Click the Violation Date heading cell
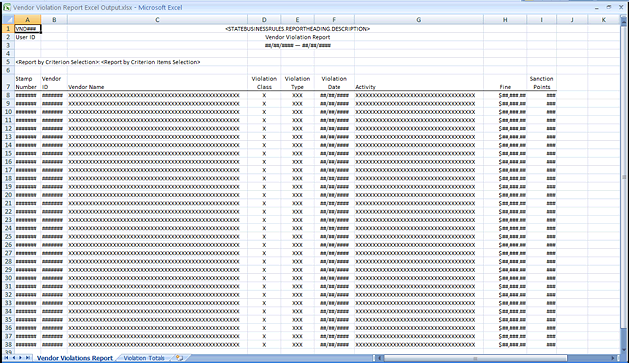The image size is (629, 363). pyautogui.click(x=334, y=83)
